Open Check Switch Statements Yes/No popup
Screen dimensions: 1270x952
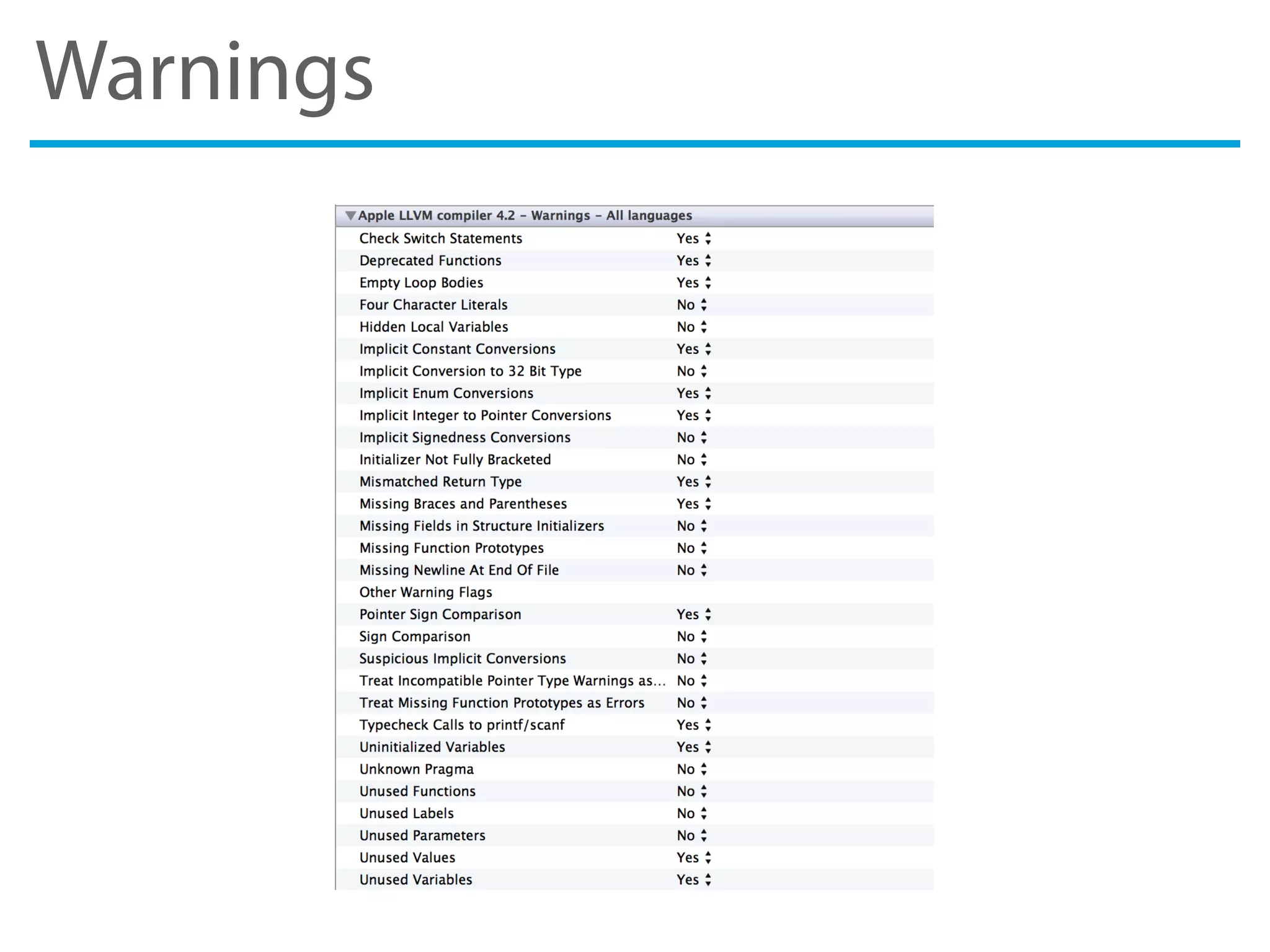(x=694, y=239)
